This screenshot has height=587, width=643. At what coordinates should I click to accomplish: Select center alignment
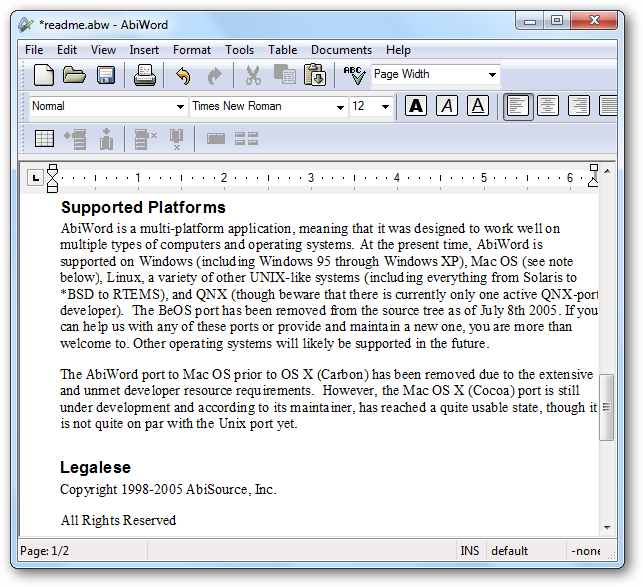(548, 106)
